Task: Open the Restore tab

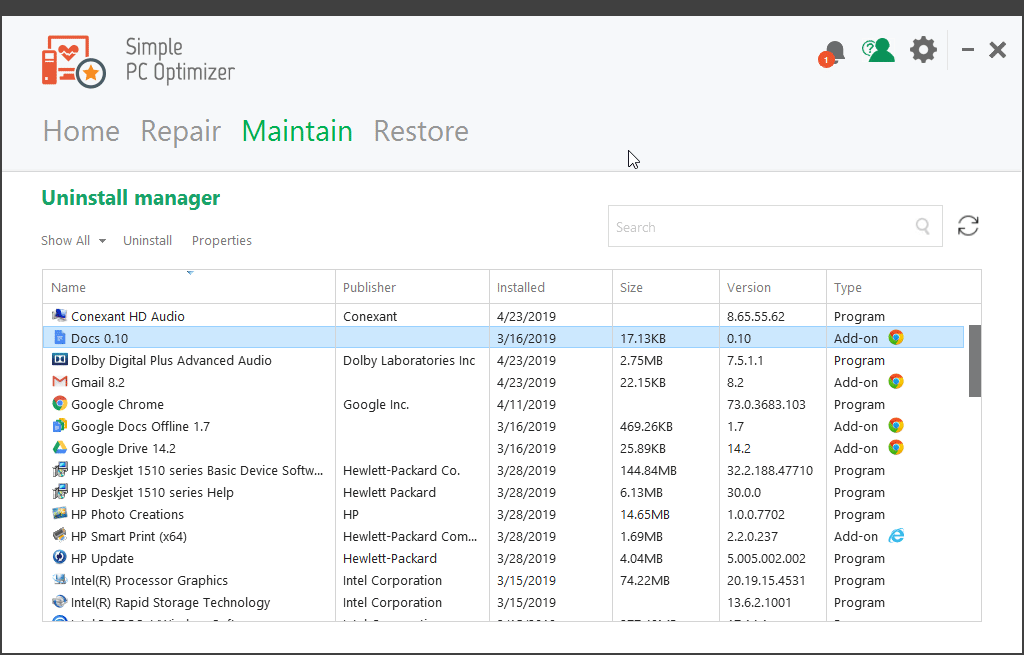Action: click(x=421, y=131)
